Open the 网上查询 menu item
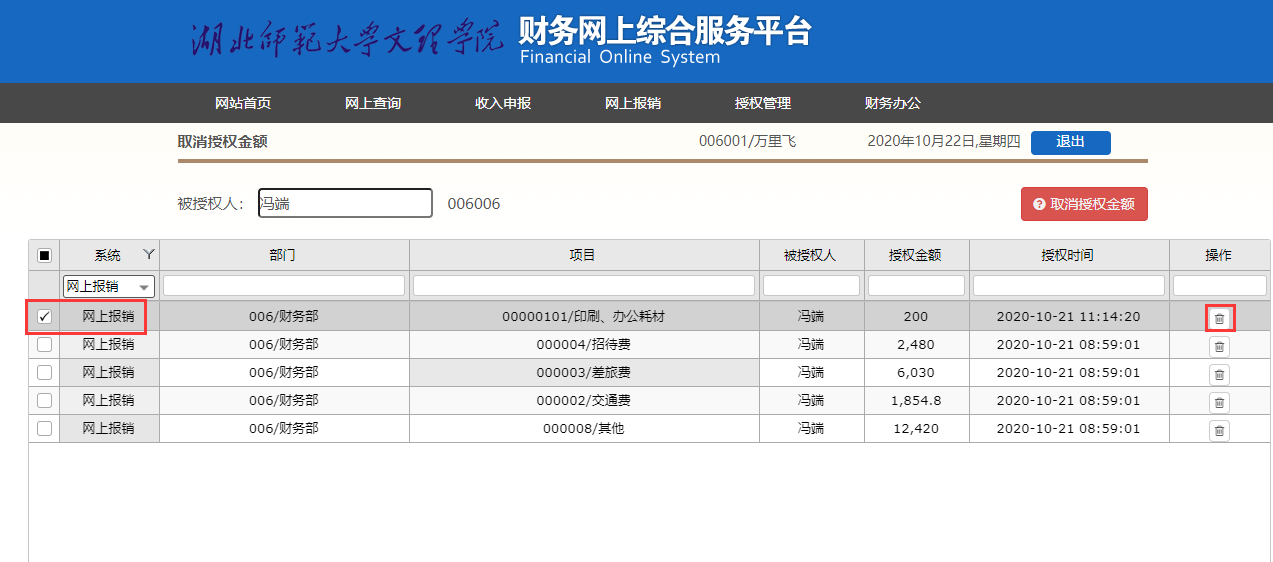Screen dimensions: 1273x562 pyautogui.click(x=373, y=103)
